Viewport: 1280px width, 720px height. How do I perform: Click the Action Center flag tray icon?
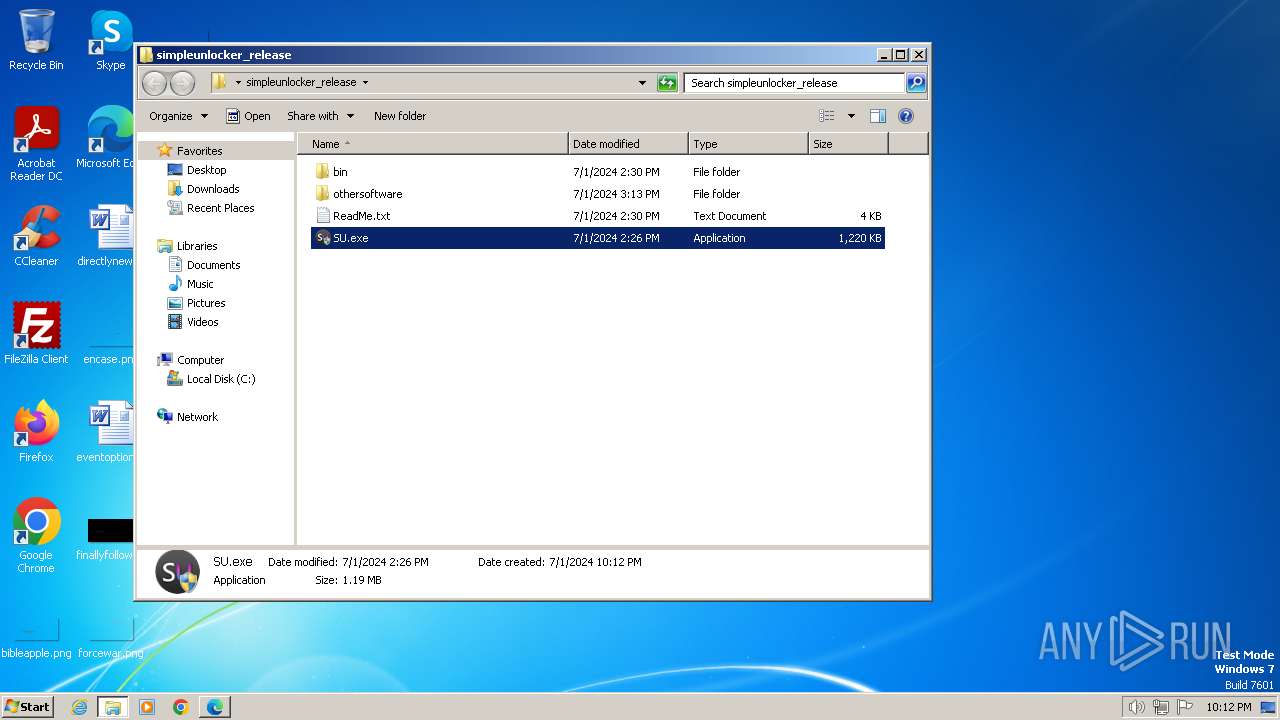point(1185,707)
